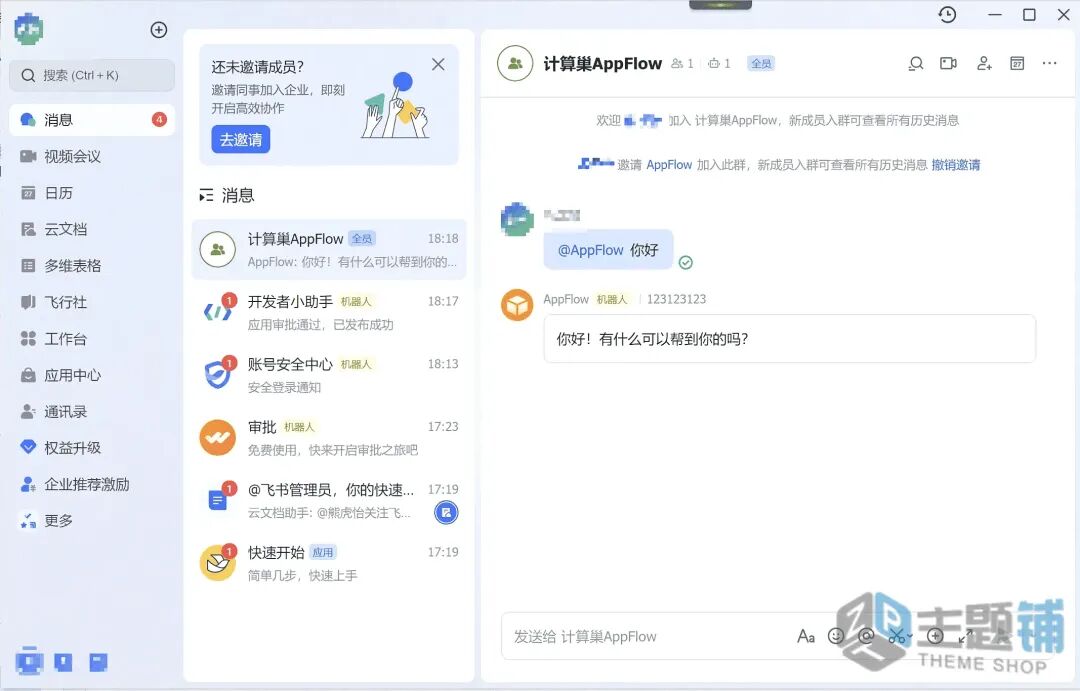Add a member to the group
1080x691 pixels.
(984, 63)
